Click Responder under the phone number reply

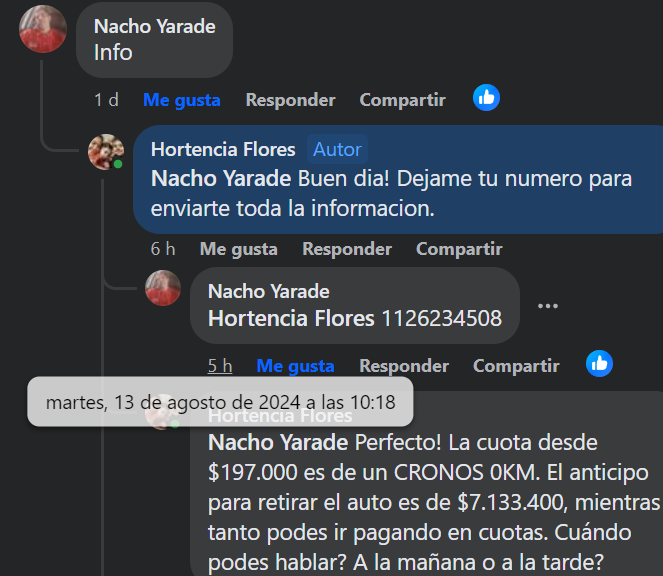(404, 366)
